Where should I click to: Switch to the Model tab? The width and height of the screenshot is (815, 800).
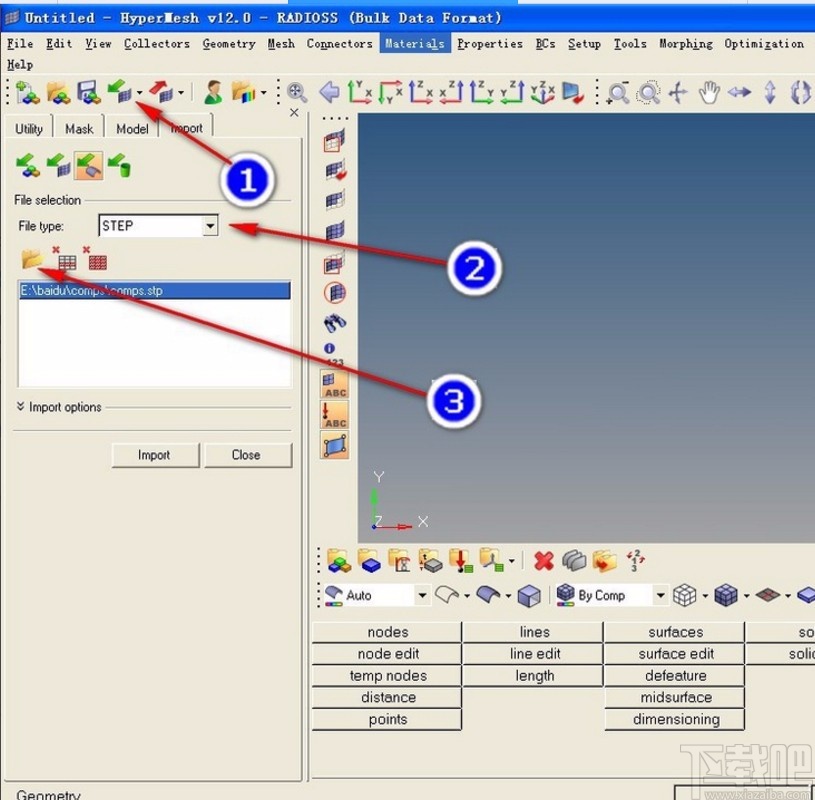click(x=132, y=128)
